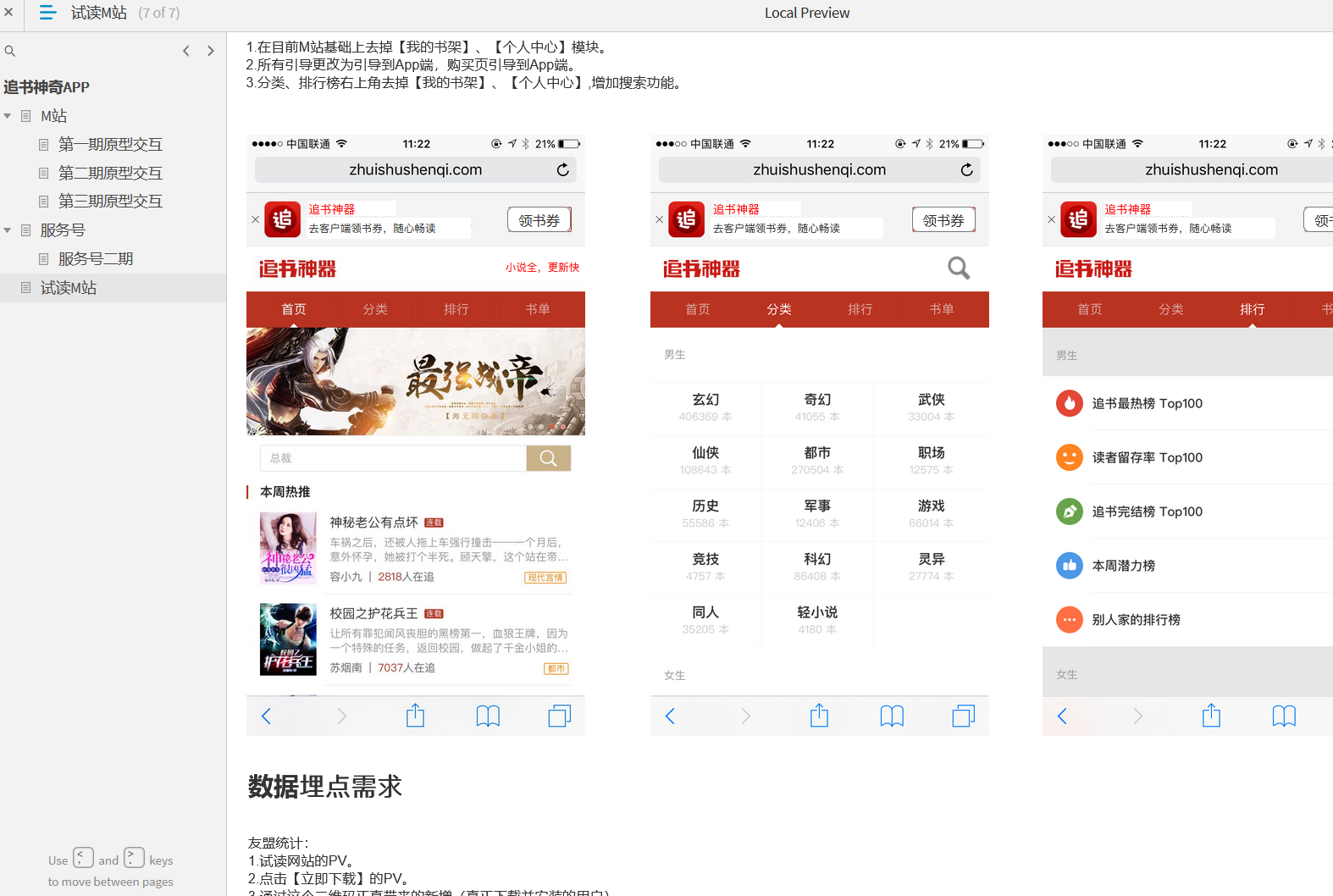
Task: Safari share icon in second phone
Action: click(819, 716)
